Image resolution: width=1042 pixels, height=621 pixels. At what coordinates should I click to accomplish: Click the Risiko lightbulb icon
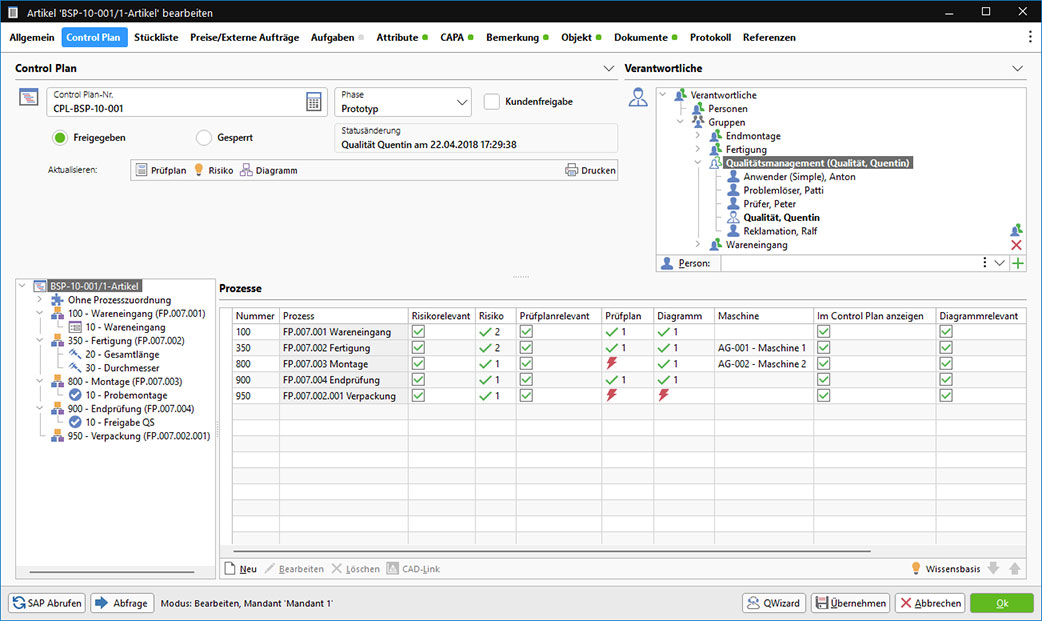coord(198,170)
